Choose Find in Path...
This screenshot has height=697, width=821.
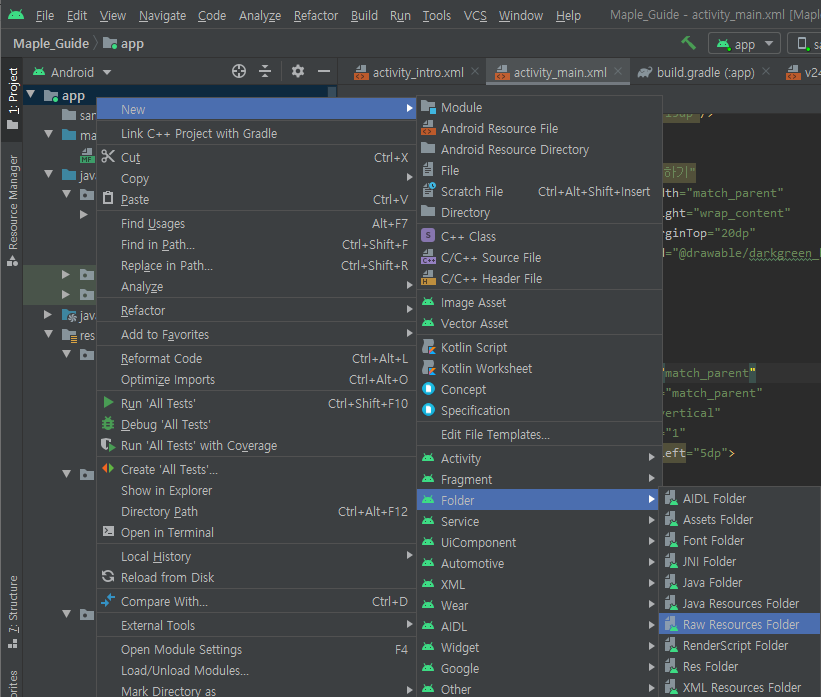coord(256,245)
